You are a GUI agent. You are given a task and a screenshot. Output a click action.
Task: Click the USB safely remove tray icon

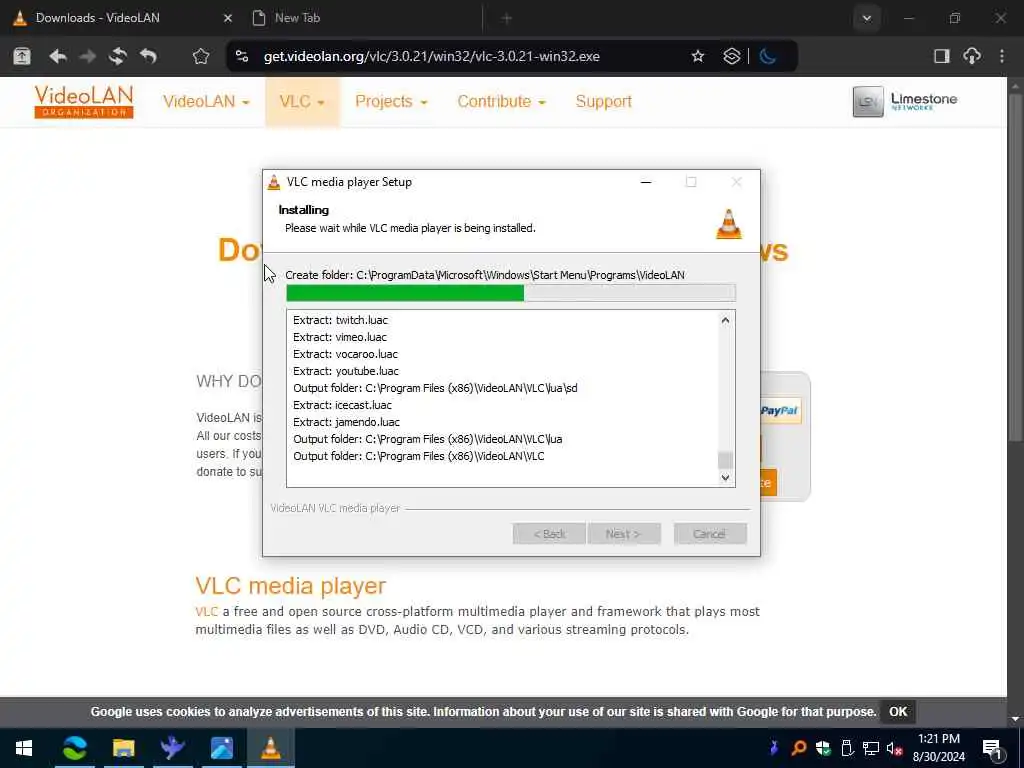[847, 748]
